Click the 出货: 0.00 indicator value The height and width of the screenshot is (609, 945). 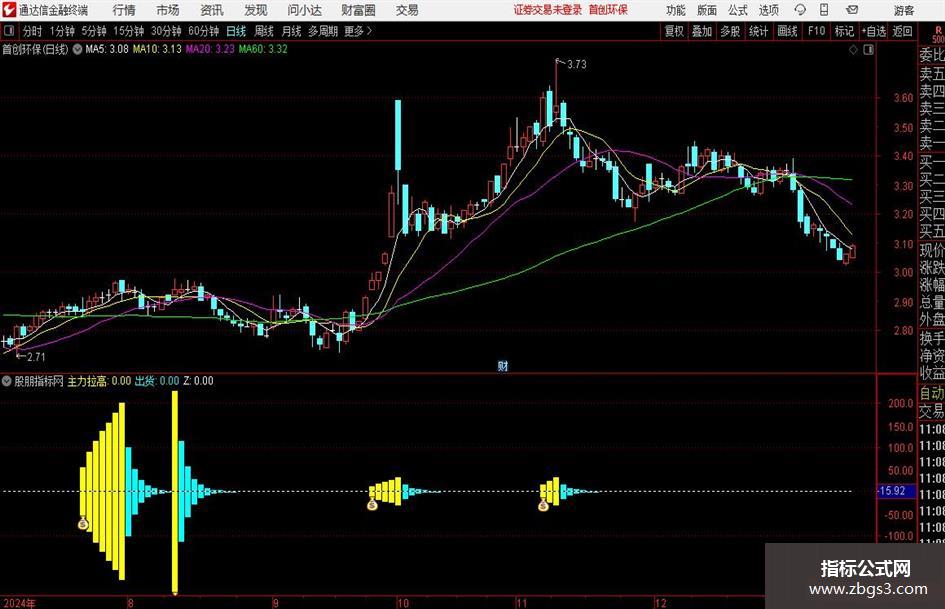click(x=157, y=381)
